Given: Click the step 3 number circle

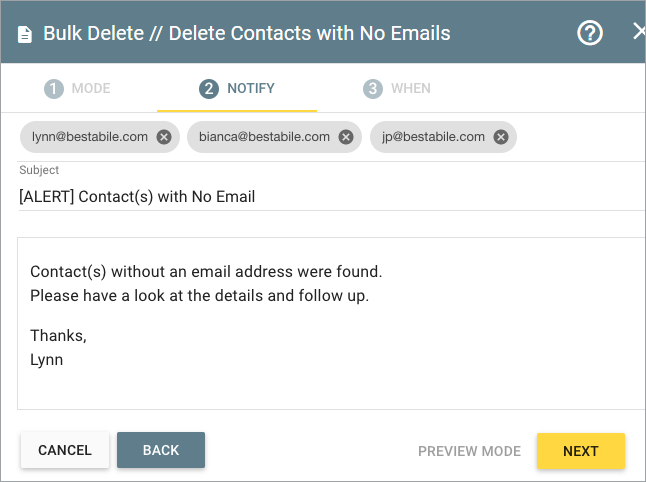Looking at the screenshot, I should [372, 89].
